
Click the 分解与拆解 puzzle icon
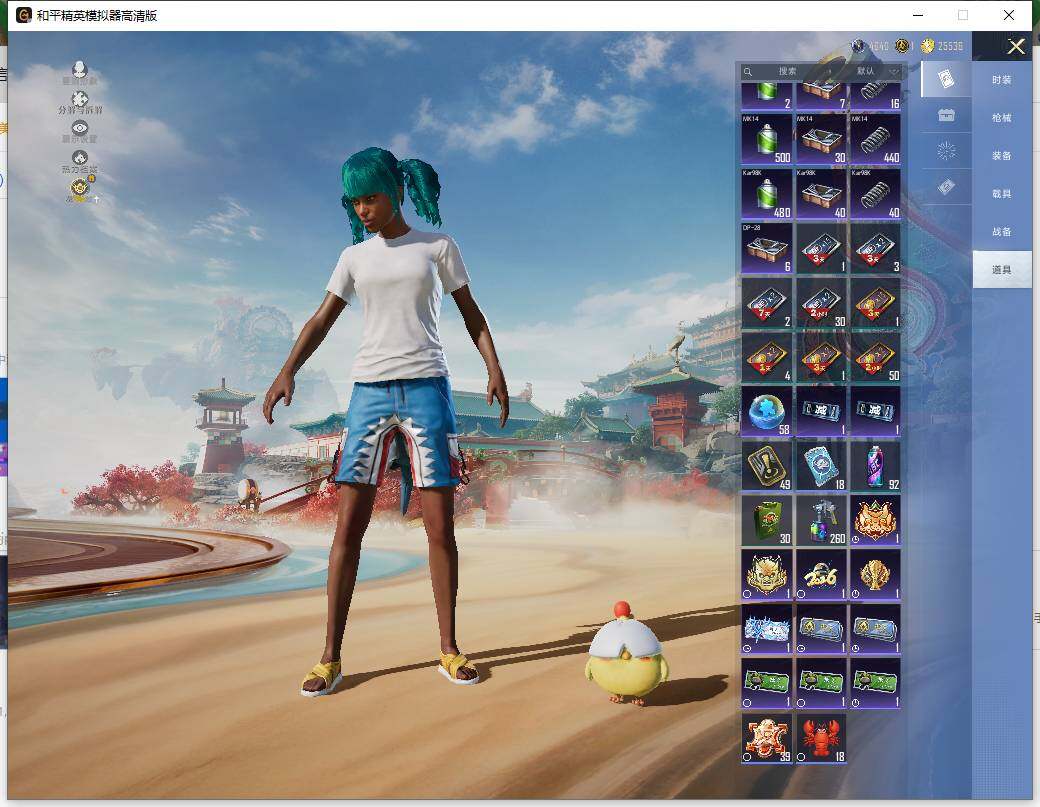pos(80,100)
